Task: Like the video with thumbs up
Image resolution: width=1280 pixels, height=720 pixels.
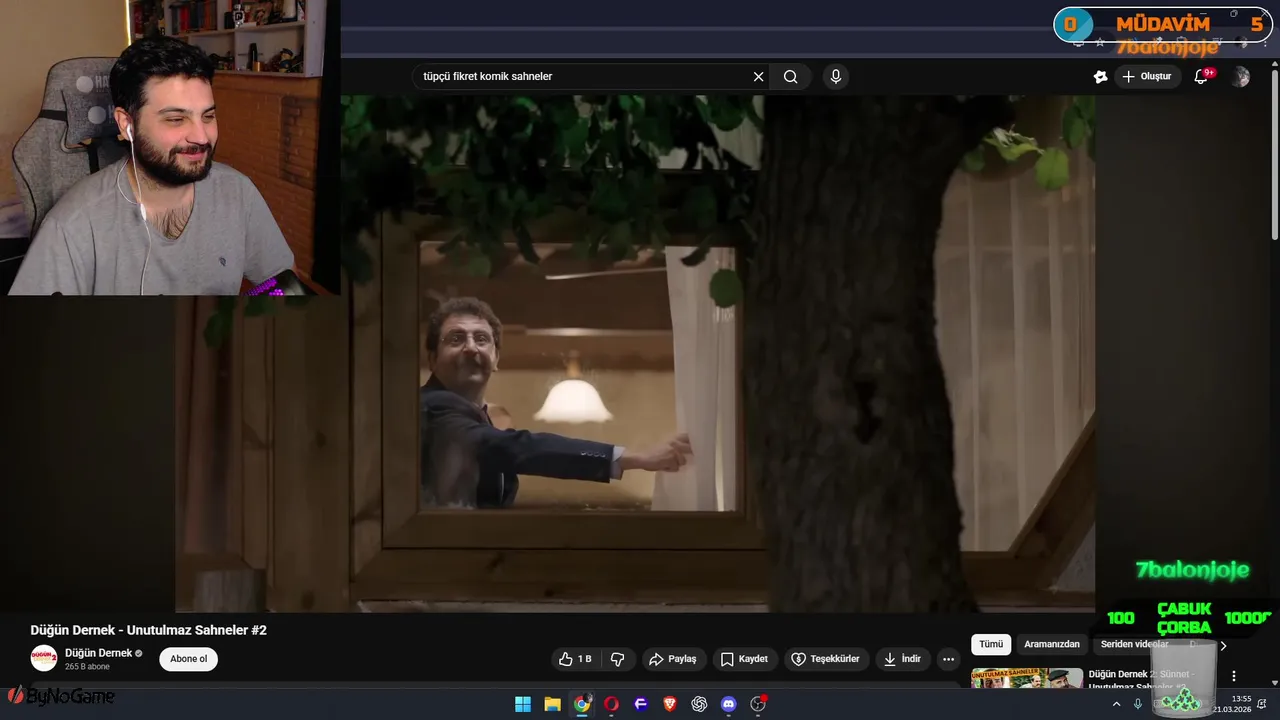Action: [576, 659]
